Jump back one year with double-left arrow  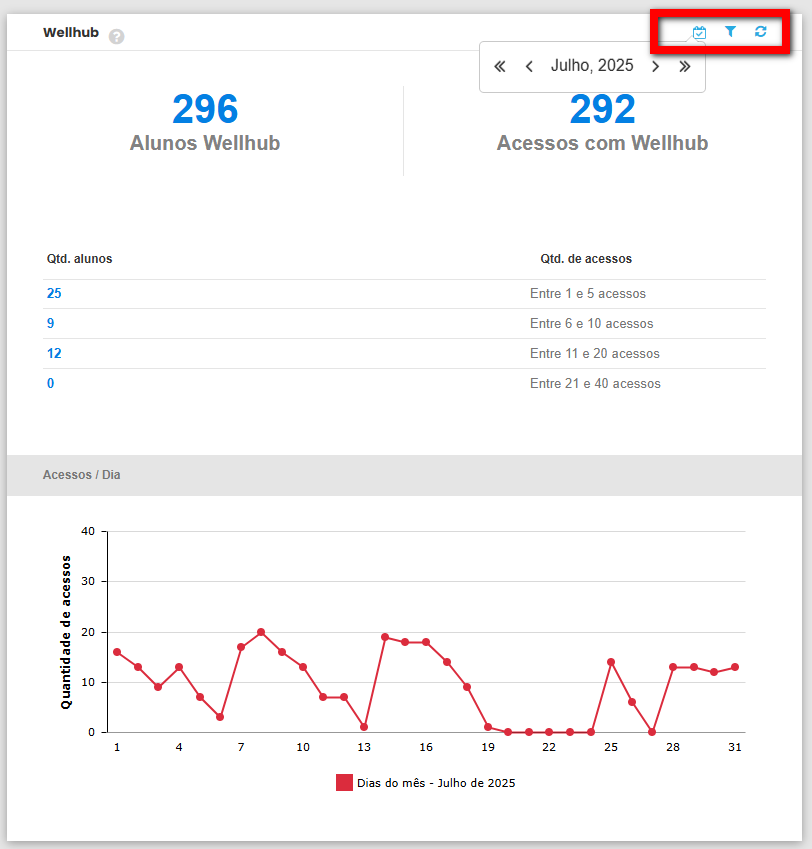500,67
